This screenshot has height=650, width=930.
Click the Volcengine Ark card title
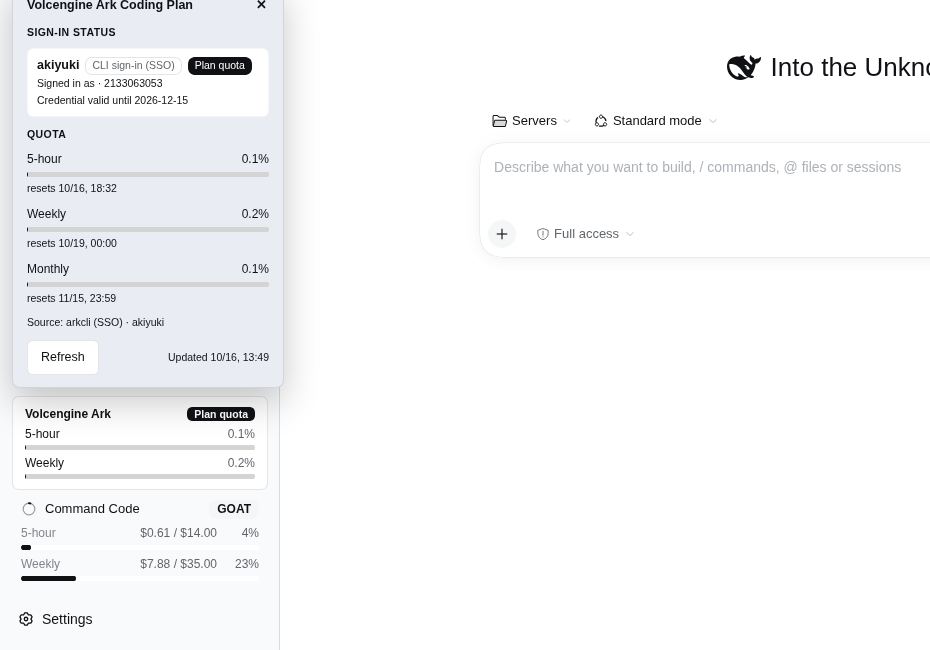68,414
